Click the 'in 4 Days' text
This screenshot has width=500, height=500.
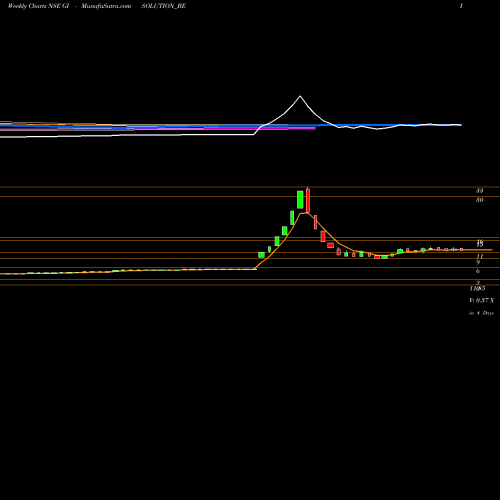[481, 313]
